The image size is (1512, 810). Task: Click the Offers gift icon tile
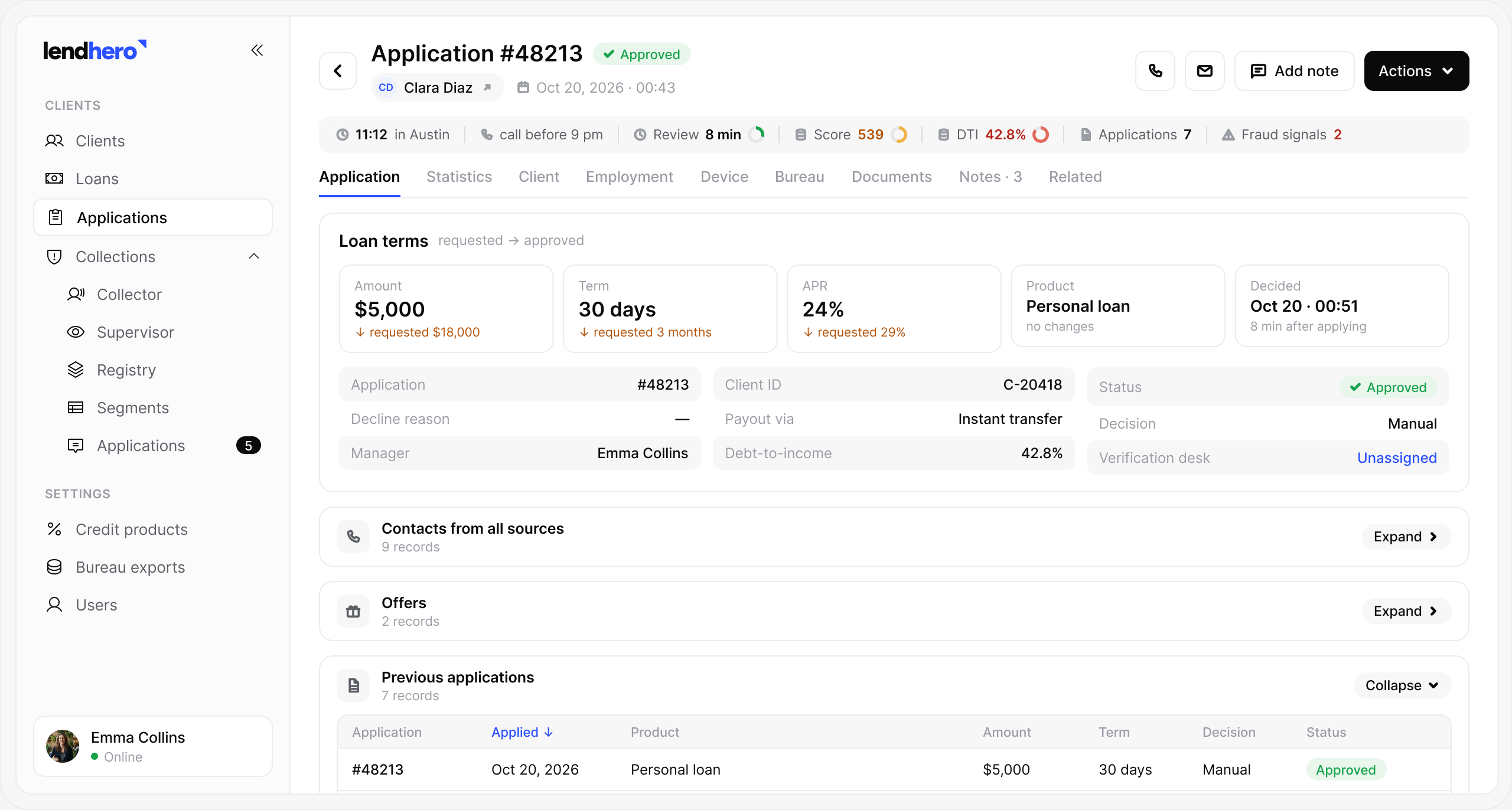(x=353, y=611)
